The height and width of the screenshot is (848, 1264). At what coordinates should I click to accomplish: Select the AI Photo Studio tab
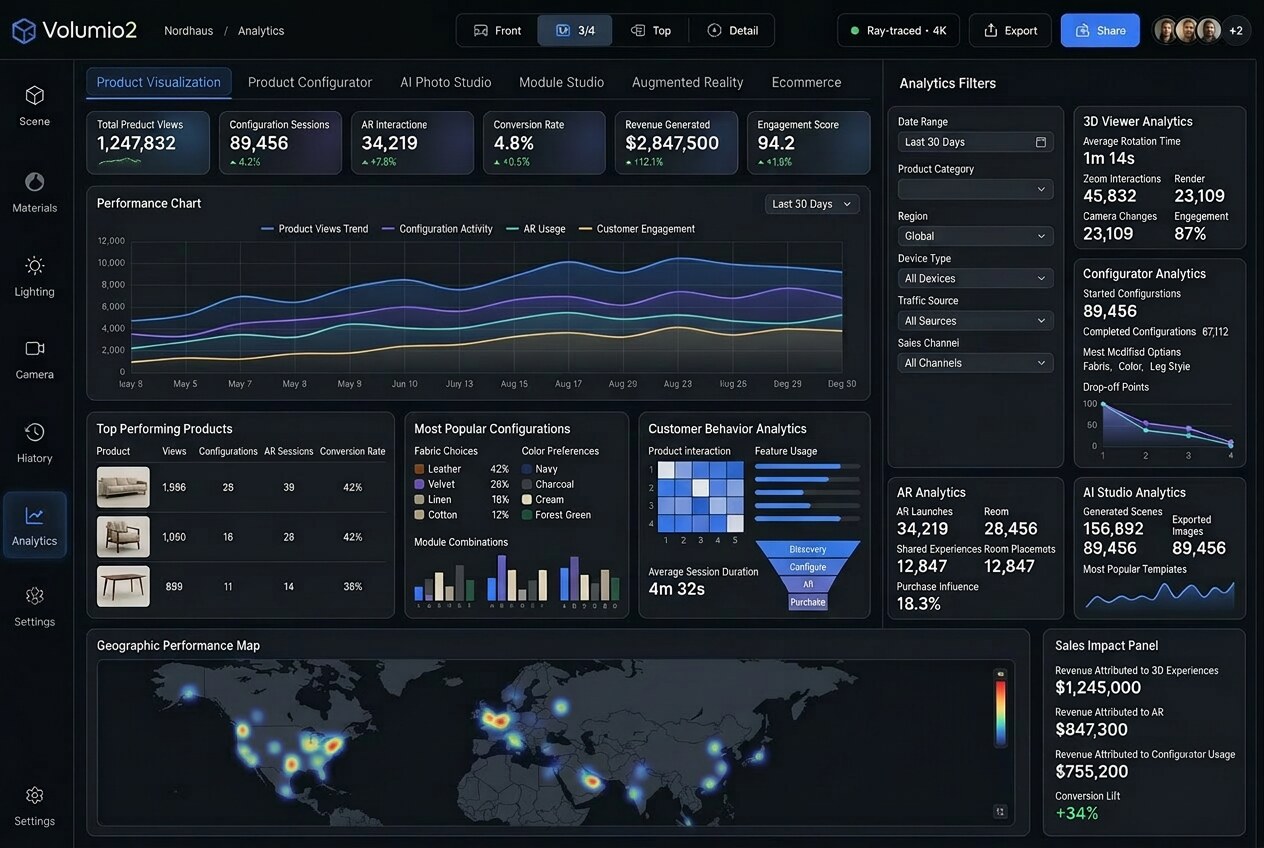(x=446, y=82)
